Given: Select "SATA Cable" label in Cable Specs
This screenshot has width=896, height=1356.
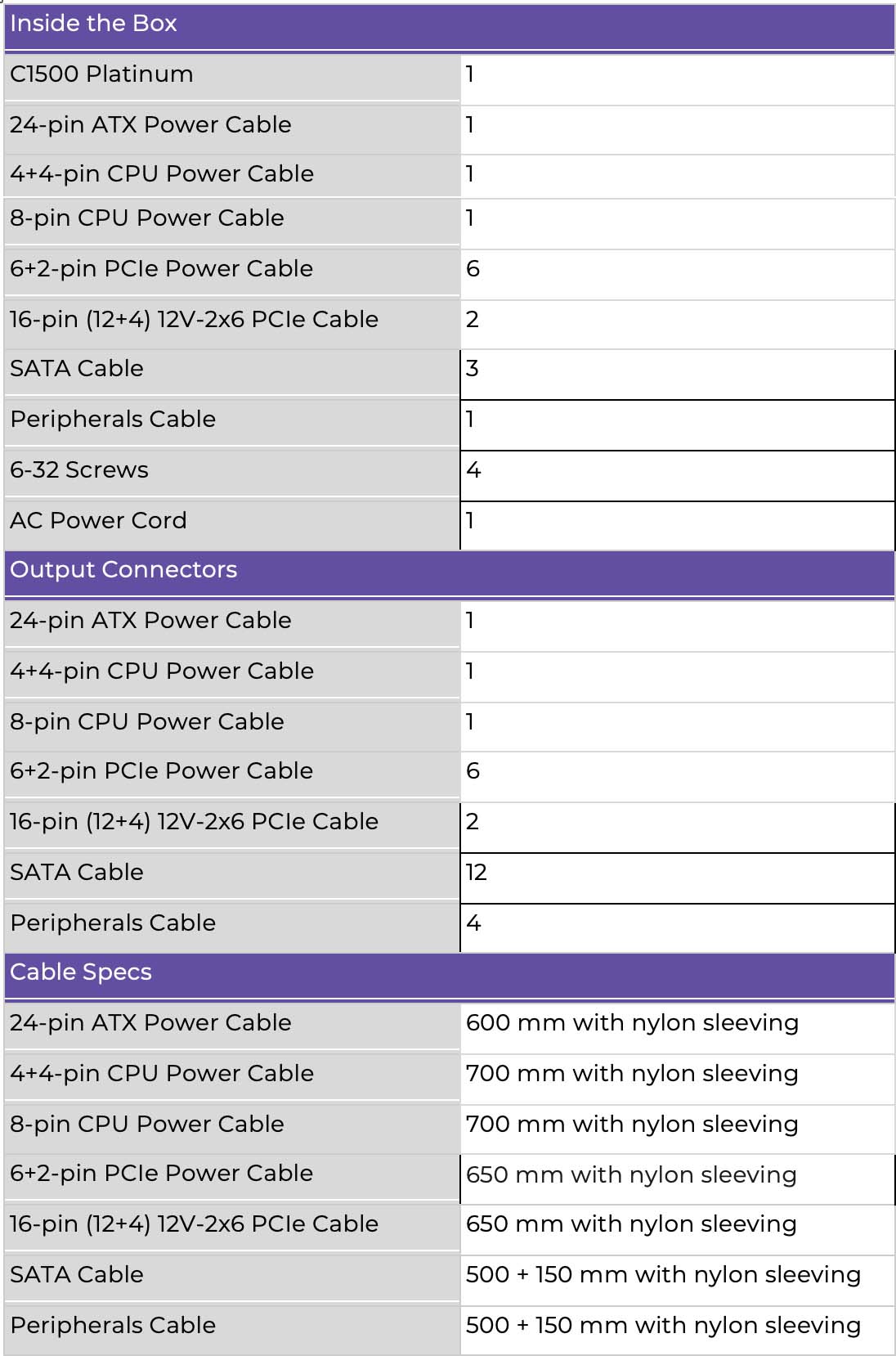Looking at the screenshot, I should [77, 1275].
